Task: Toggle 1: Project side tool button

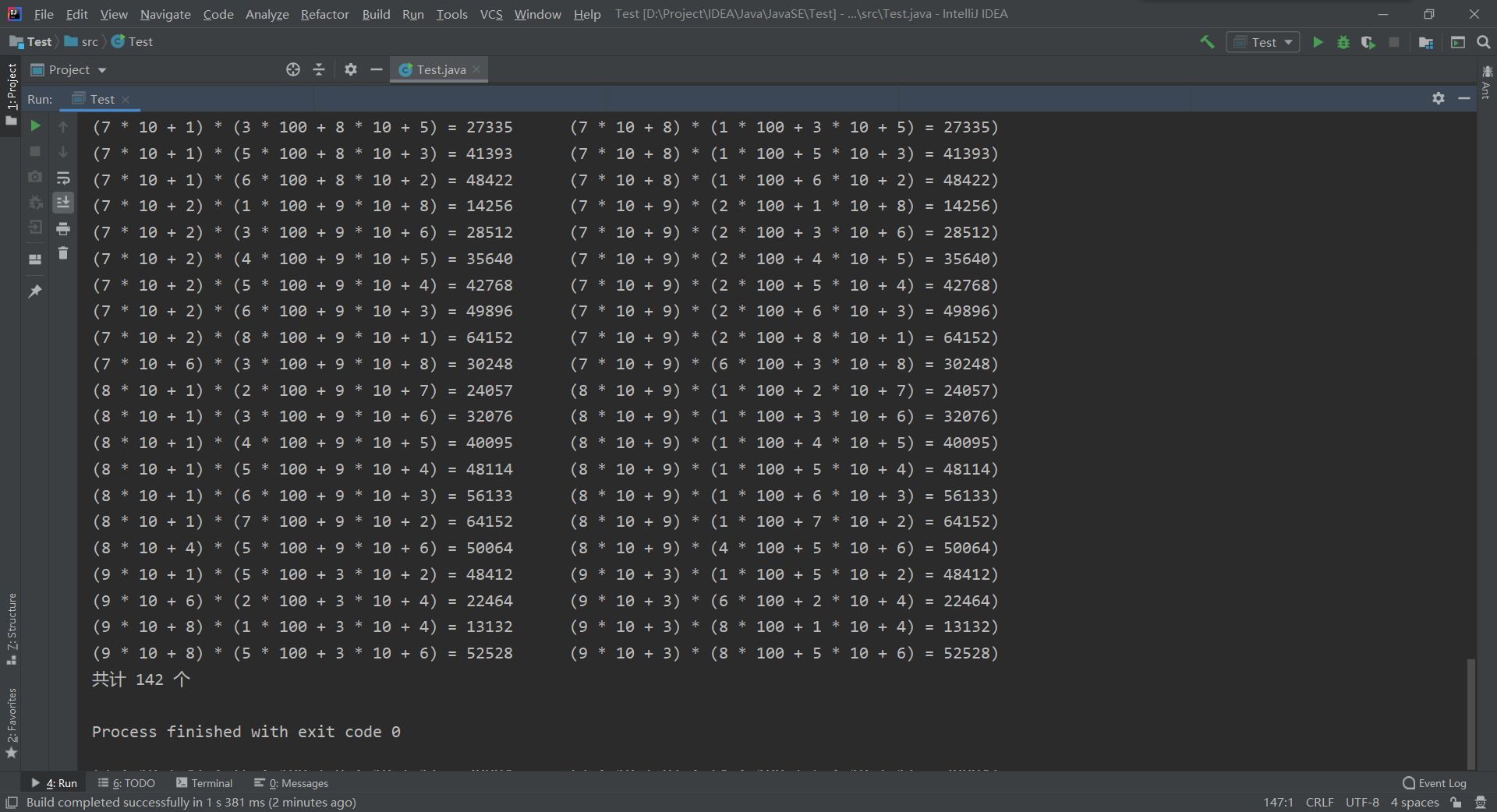Action: (11, 94)
